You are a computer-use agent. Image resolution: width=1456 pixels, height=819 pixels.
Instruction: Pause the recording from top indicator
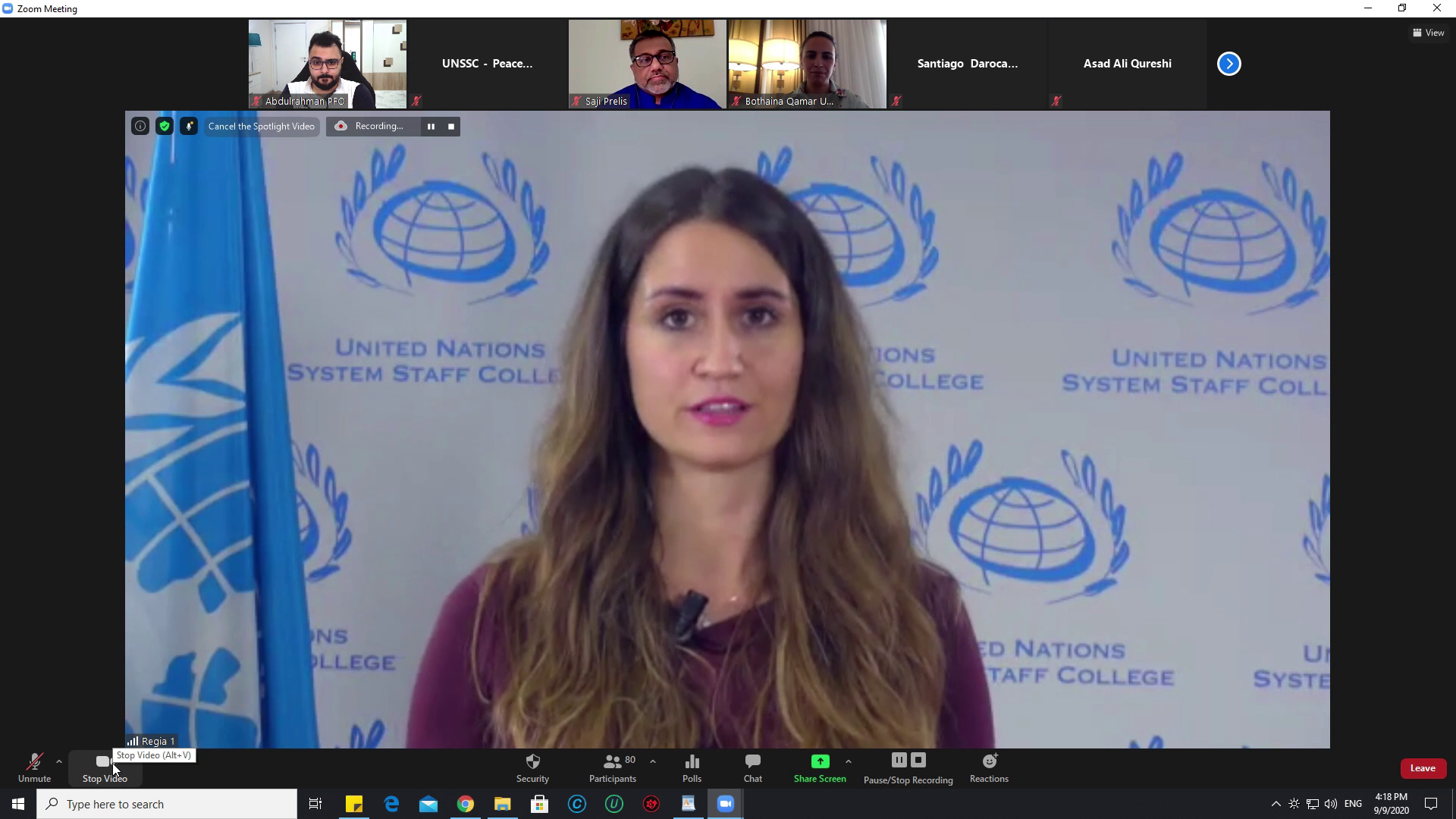(431, 127)
